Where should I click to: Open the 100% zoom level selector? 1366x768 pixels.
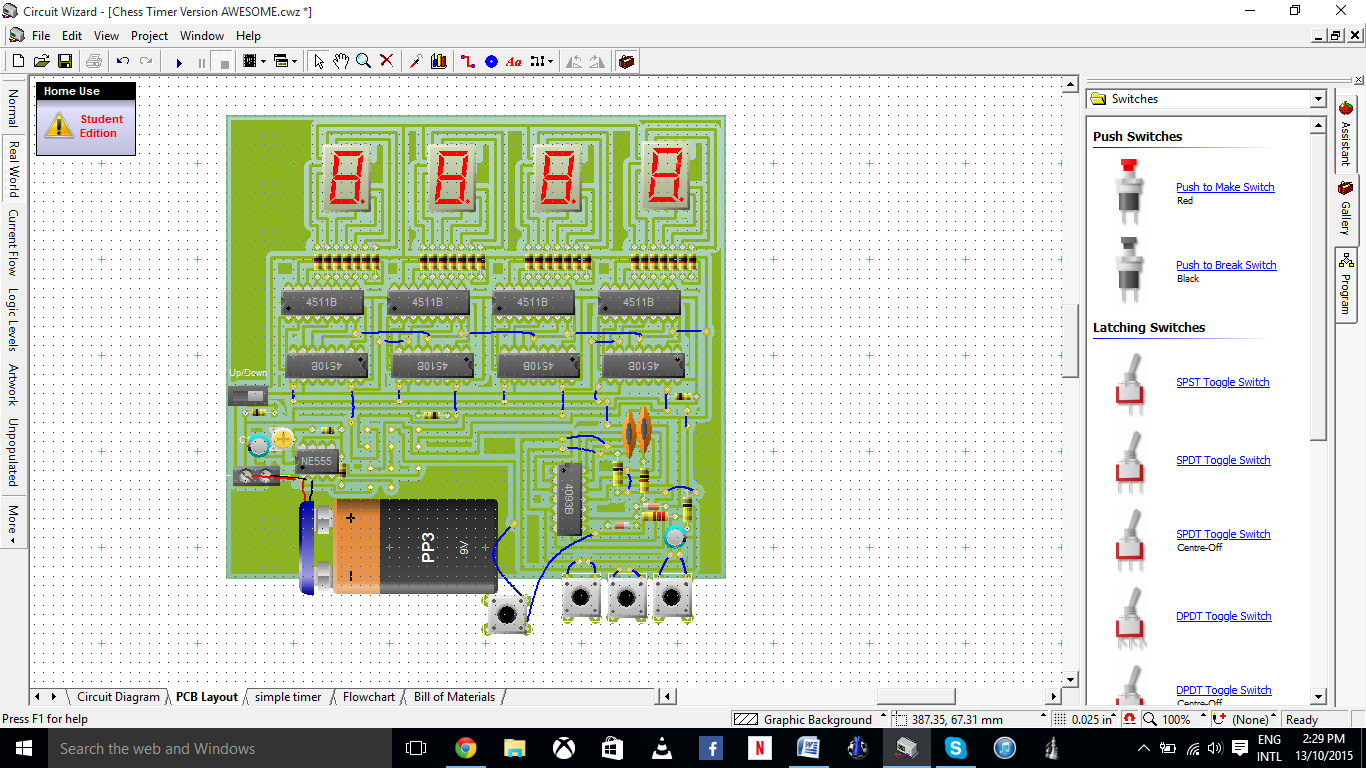point(1176,719)
